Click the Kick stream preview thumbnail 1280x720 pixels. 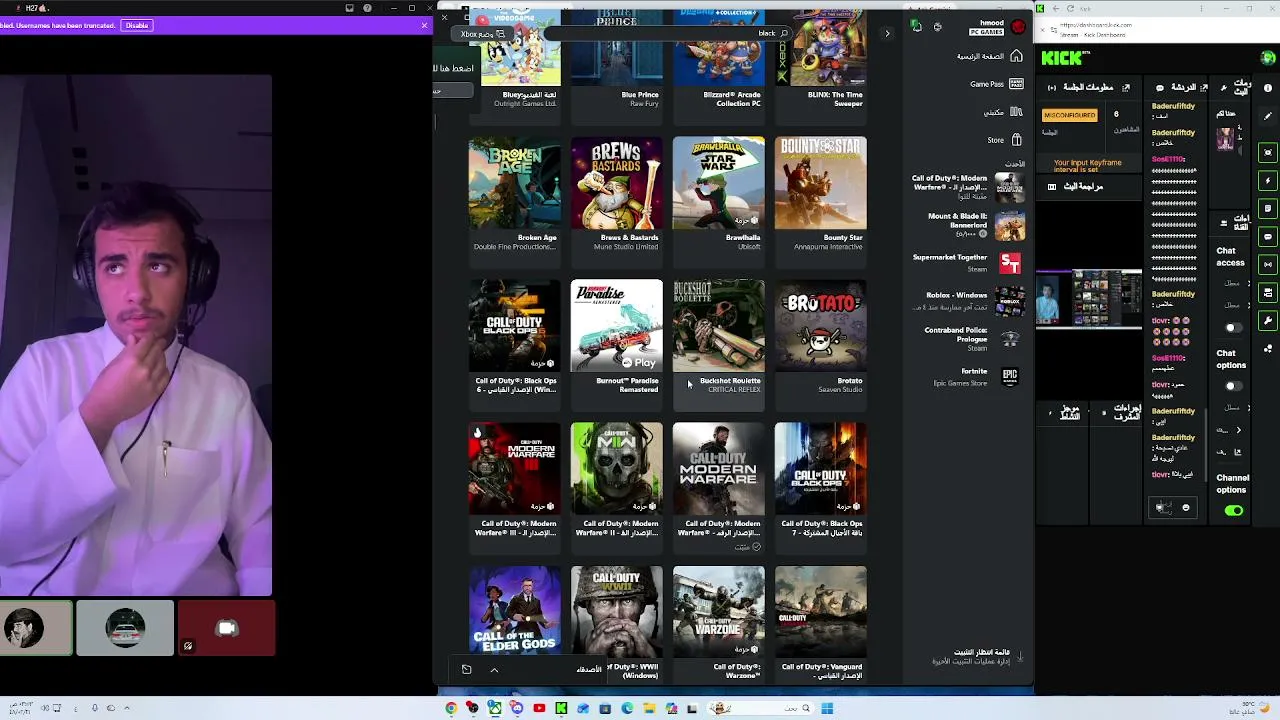pyautogui.click(x=1089, y=299)
